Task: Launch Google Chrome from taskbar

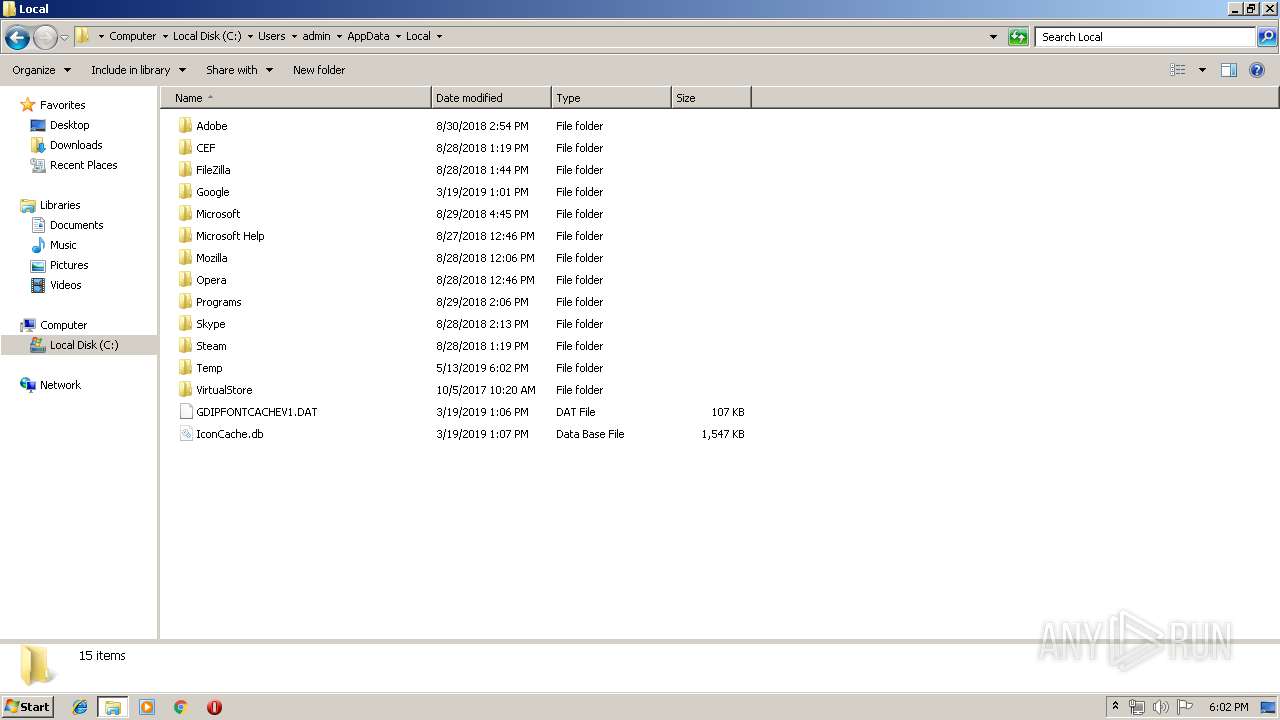Action: 181,707
